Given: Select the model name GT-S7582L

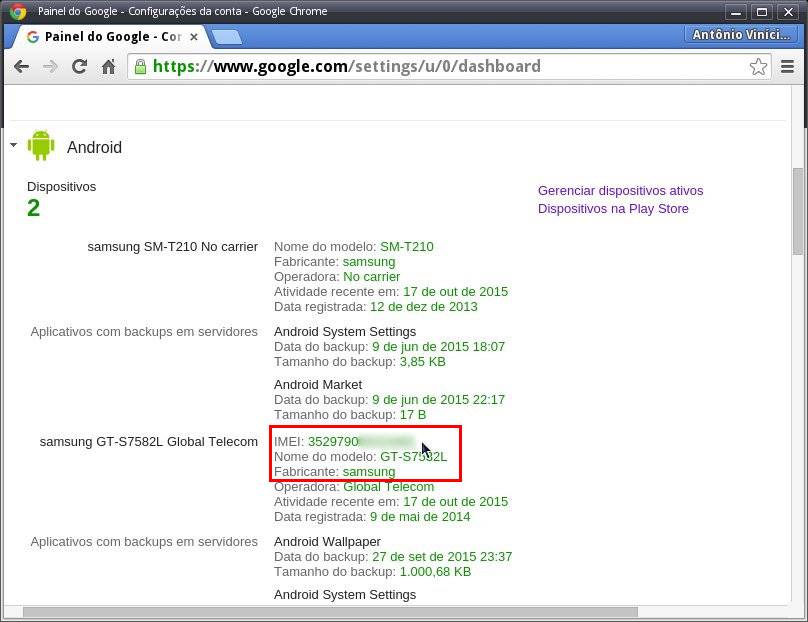Looking at the screenshot, I should point(413,457).
